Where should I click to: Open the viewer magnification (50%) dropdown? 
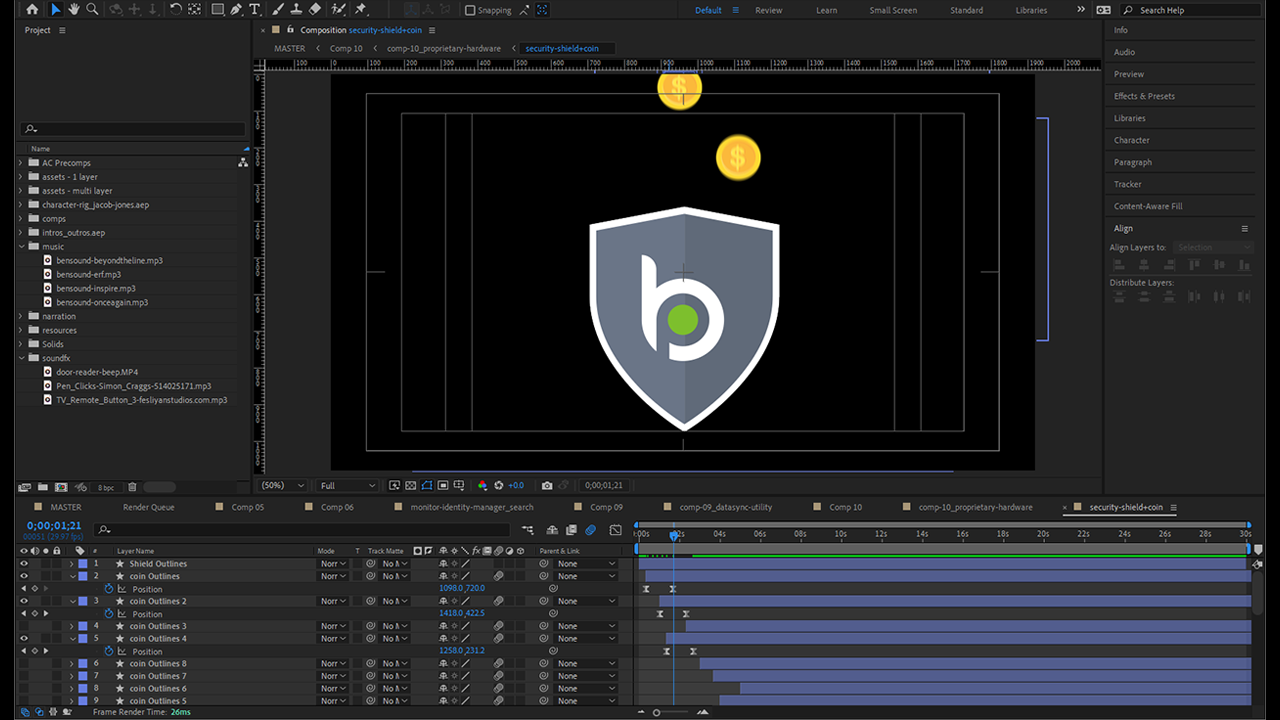pos(283,486)
